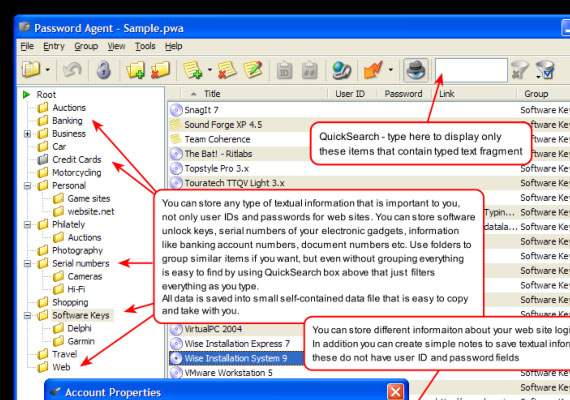Toggle the spy hat show-passwords icon

pos(416,70)
